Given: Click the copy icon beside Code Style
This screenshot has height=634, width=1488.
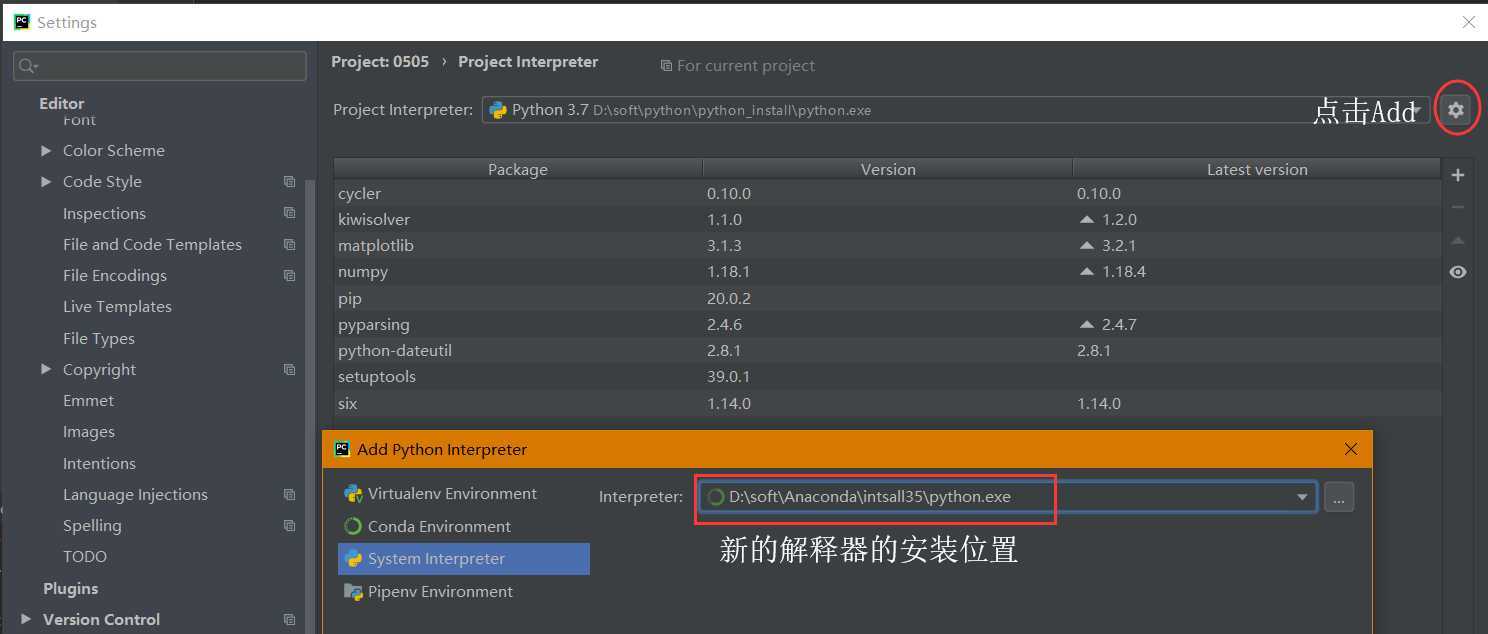Looking at the screenshot, I should click(x=289, y=182).
